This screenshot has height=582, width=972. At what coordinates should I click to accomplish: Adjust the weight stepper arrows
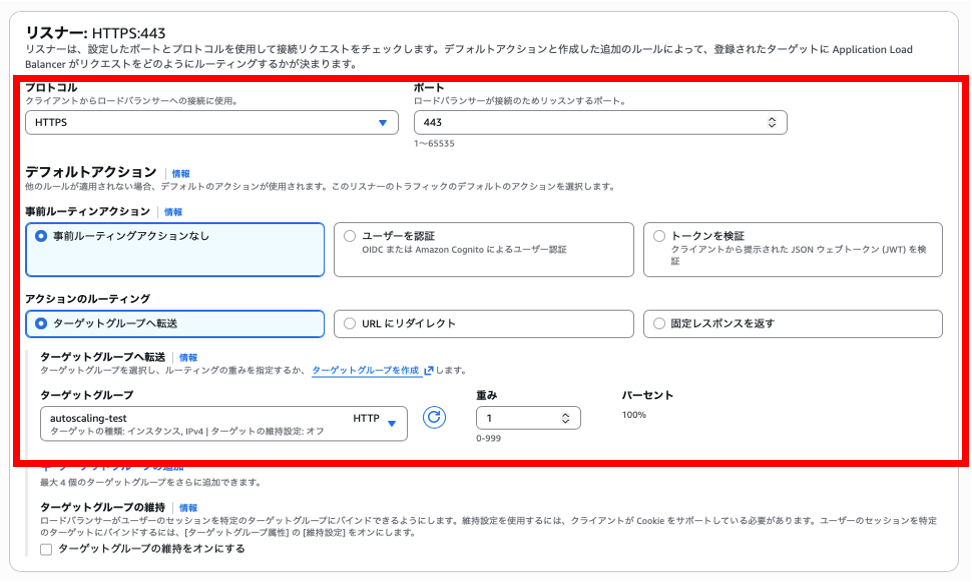565,418
